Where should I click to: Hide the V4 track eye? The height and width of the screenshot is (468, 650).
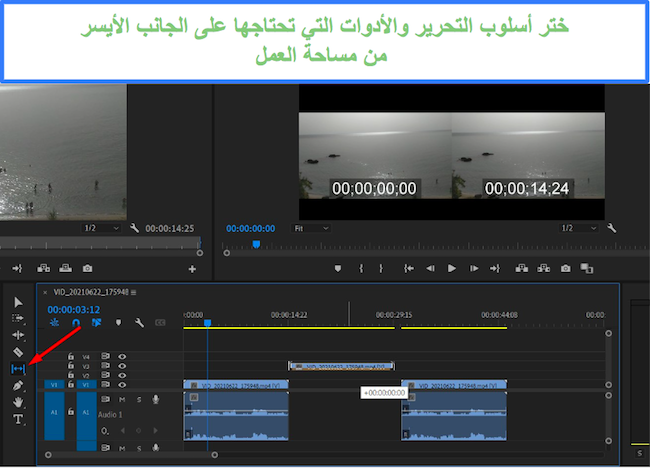pyautogui.click(x=122, y=356)
